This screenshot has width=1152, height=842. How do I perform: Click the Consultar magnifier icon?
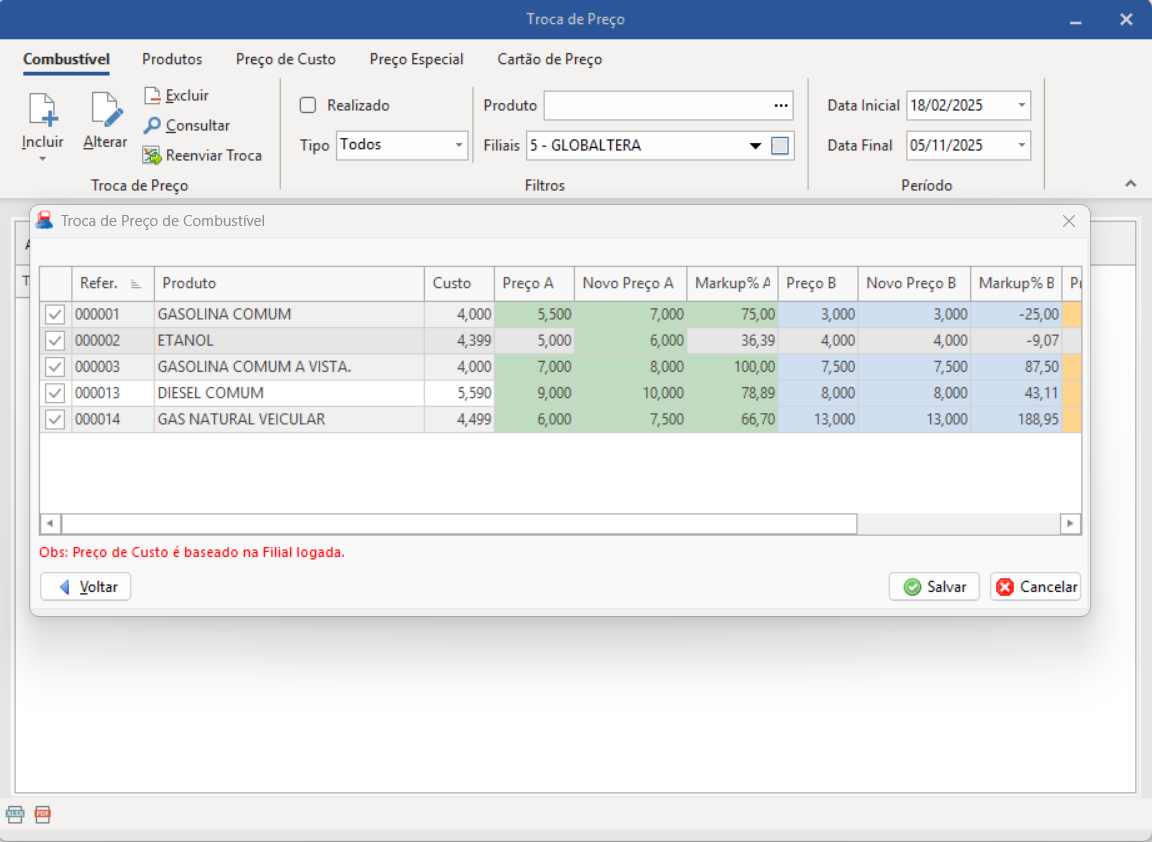click(152, 126)
